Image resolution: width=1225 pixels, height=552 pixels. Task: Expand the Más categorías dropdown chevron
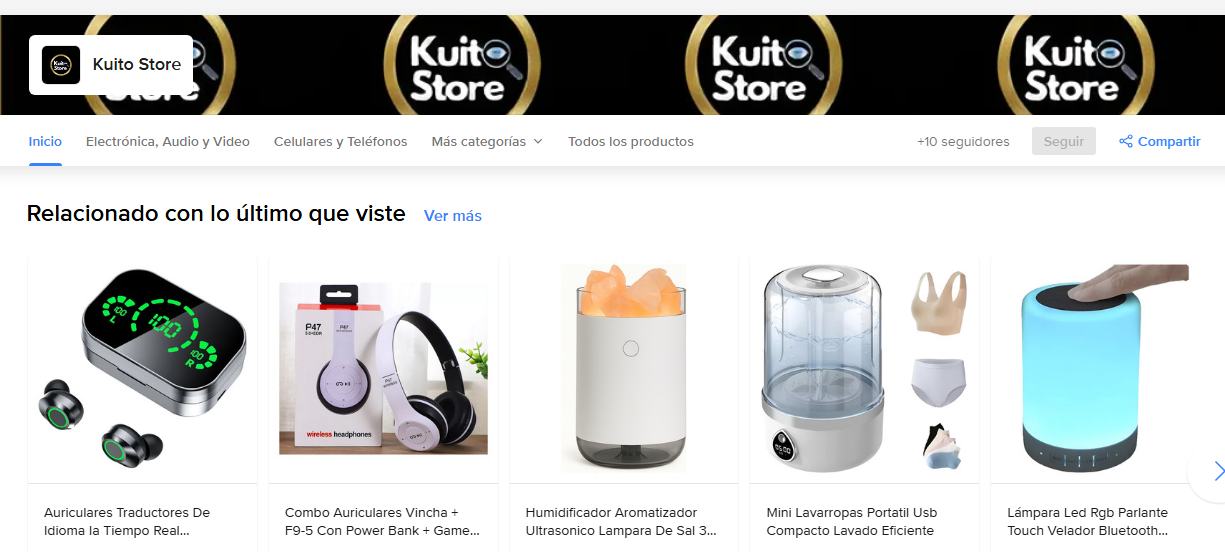(538, 142)
